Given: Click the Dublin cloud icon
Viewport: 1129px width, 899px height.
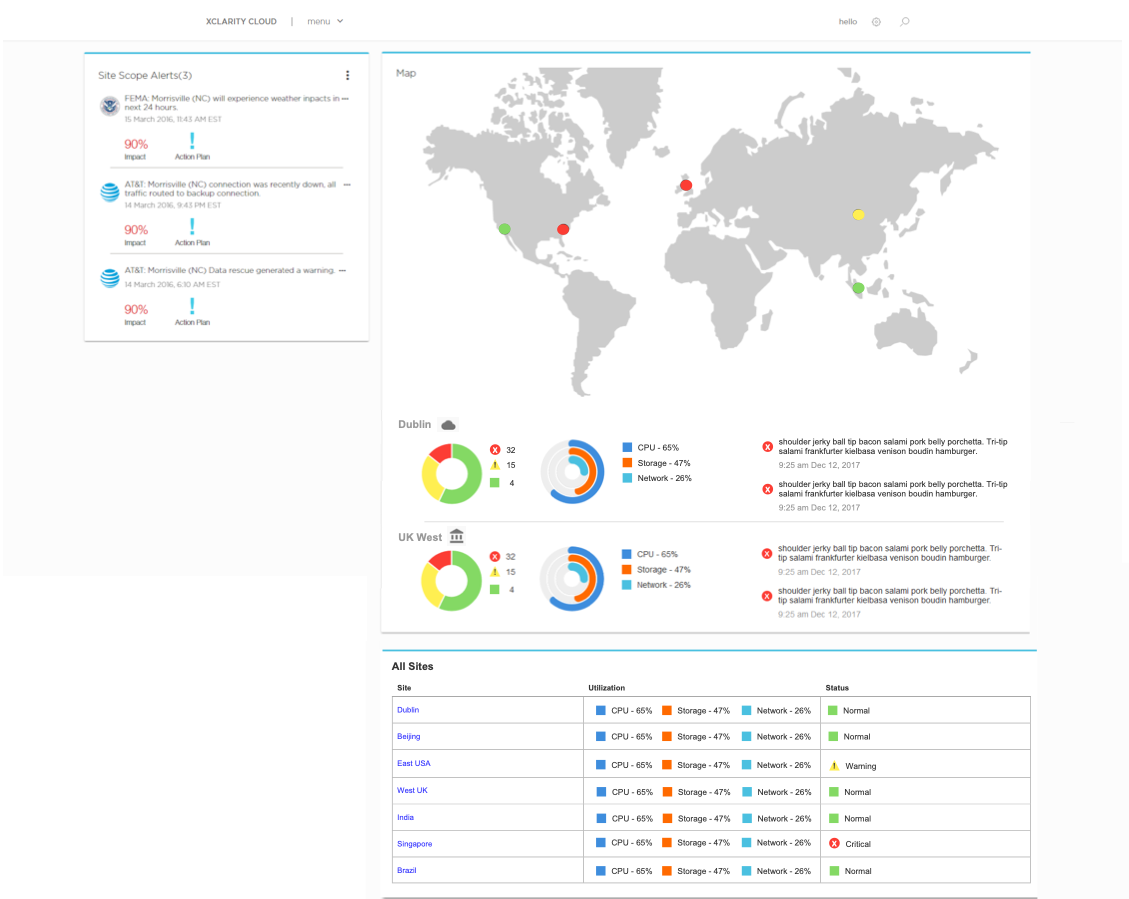Looking at the screenshot, I should (x=449, y=425).
